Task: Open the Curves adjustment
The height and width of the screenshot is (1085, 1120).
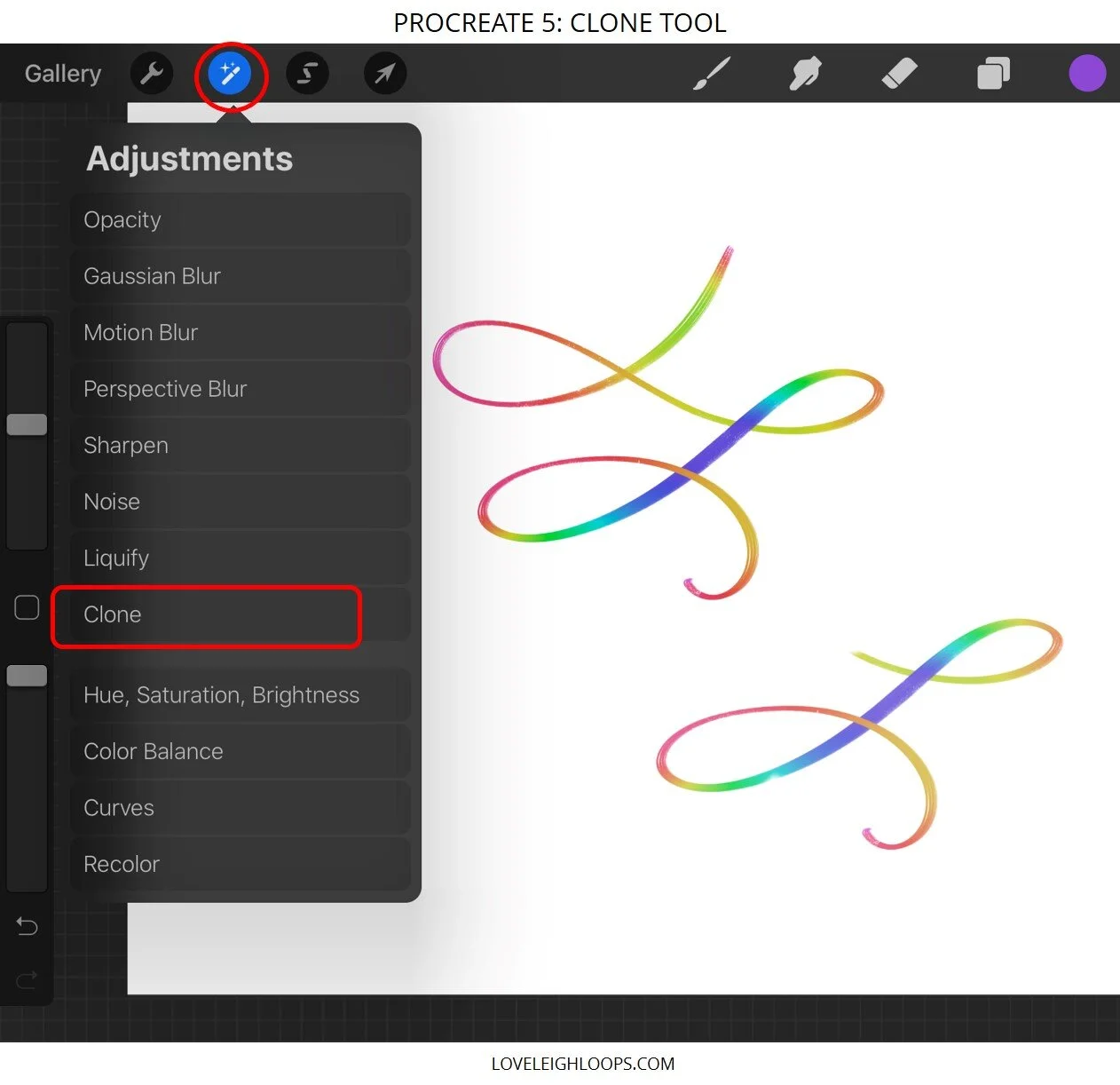Action: [x=241, y=807]
